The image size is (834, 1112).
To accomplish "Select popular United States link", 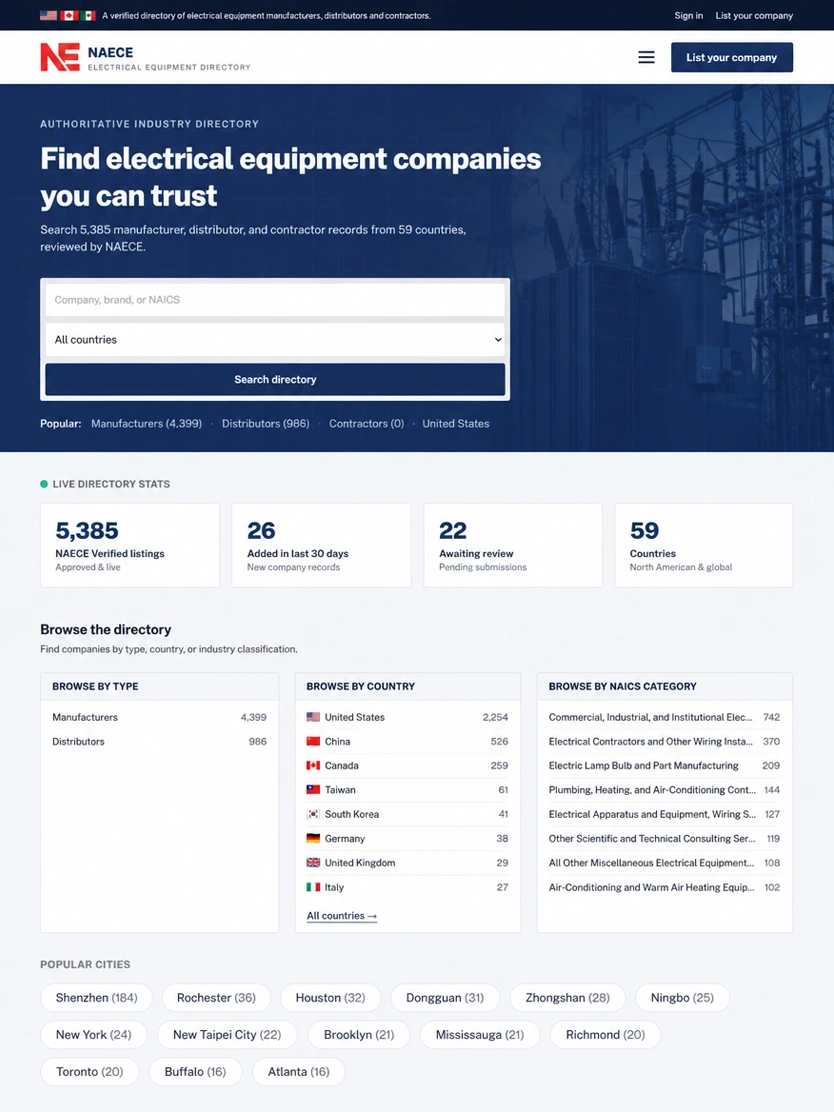I will (456, 423).
